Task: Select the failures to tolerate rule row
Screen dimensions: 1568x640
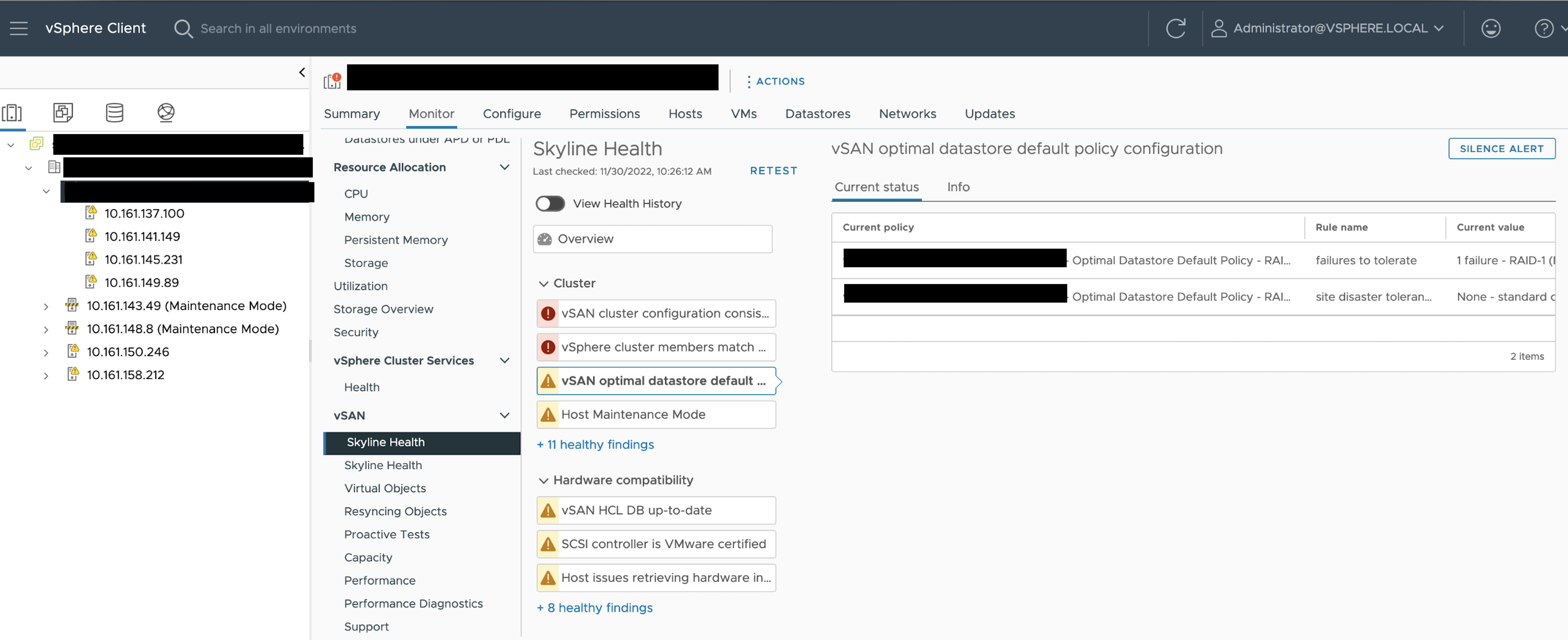Action: click(x=1193, y=260)
